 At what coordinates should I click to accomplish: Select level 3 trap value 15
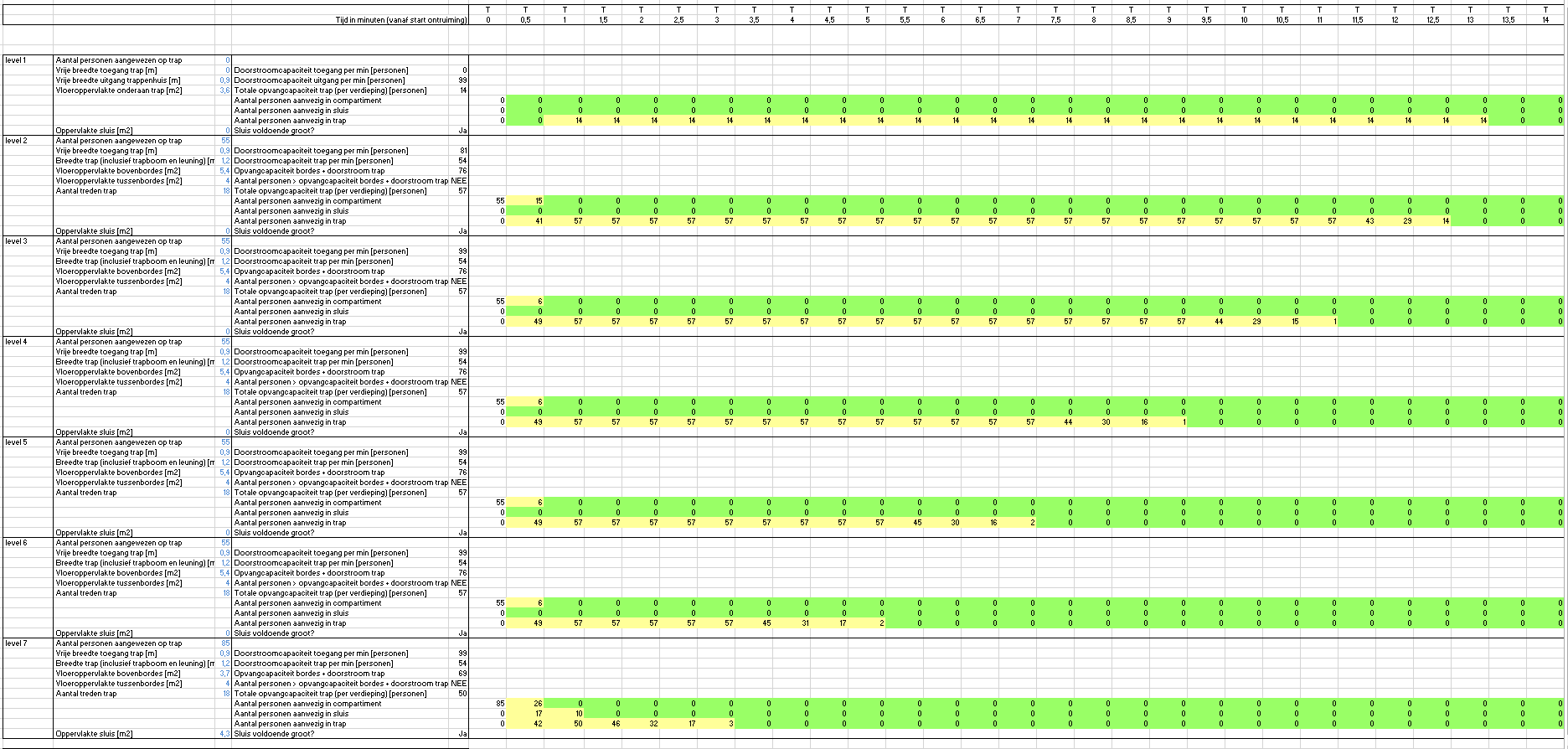1294,322
